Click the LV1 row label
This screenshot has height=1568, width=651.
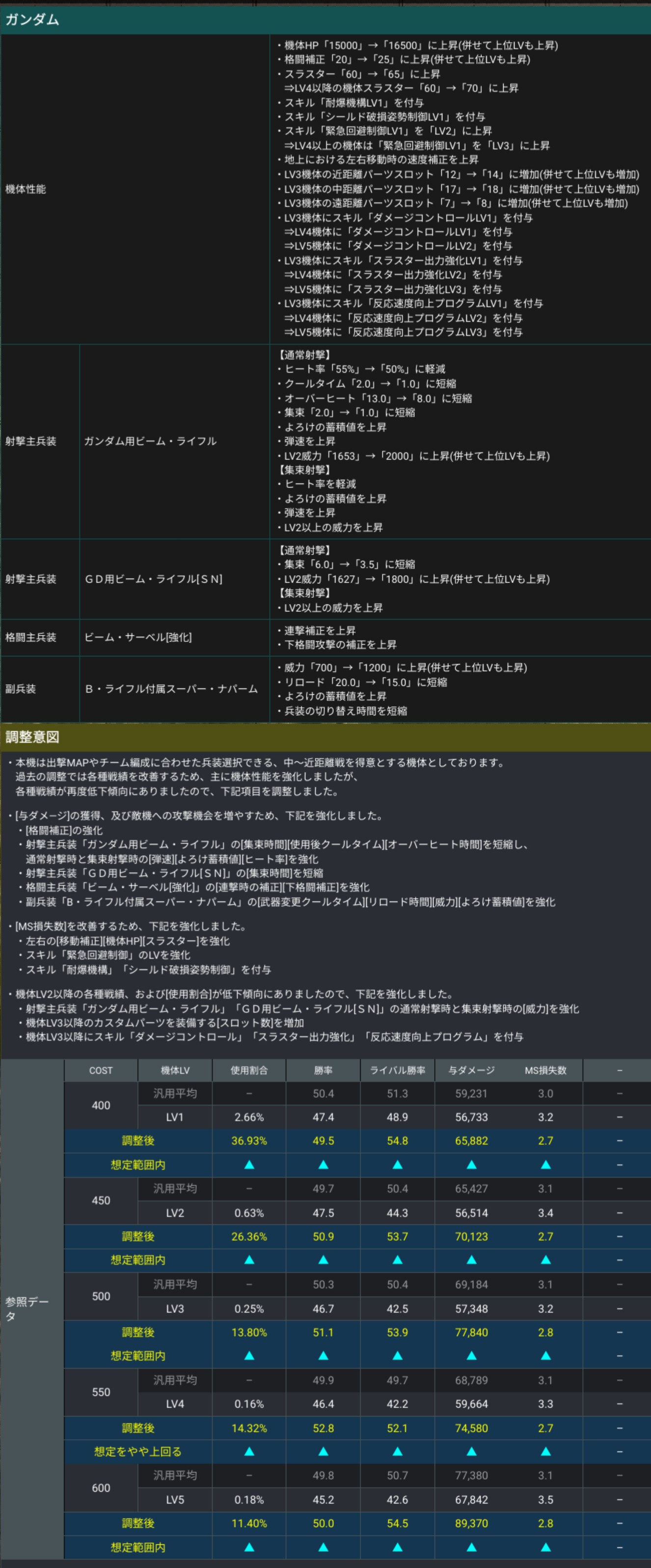175,1118
